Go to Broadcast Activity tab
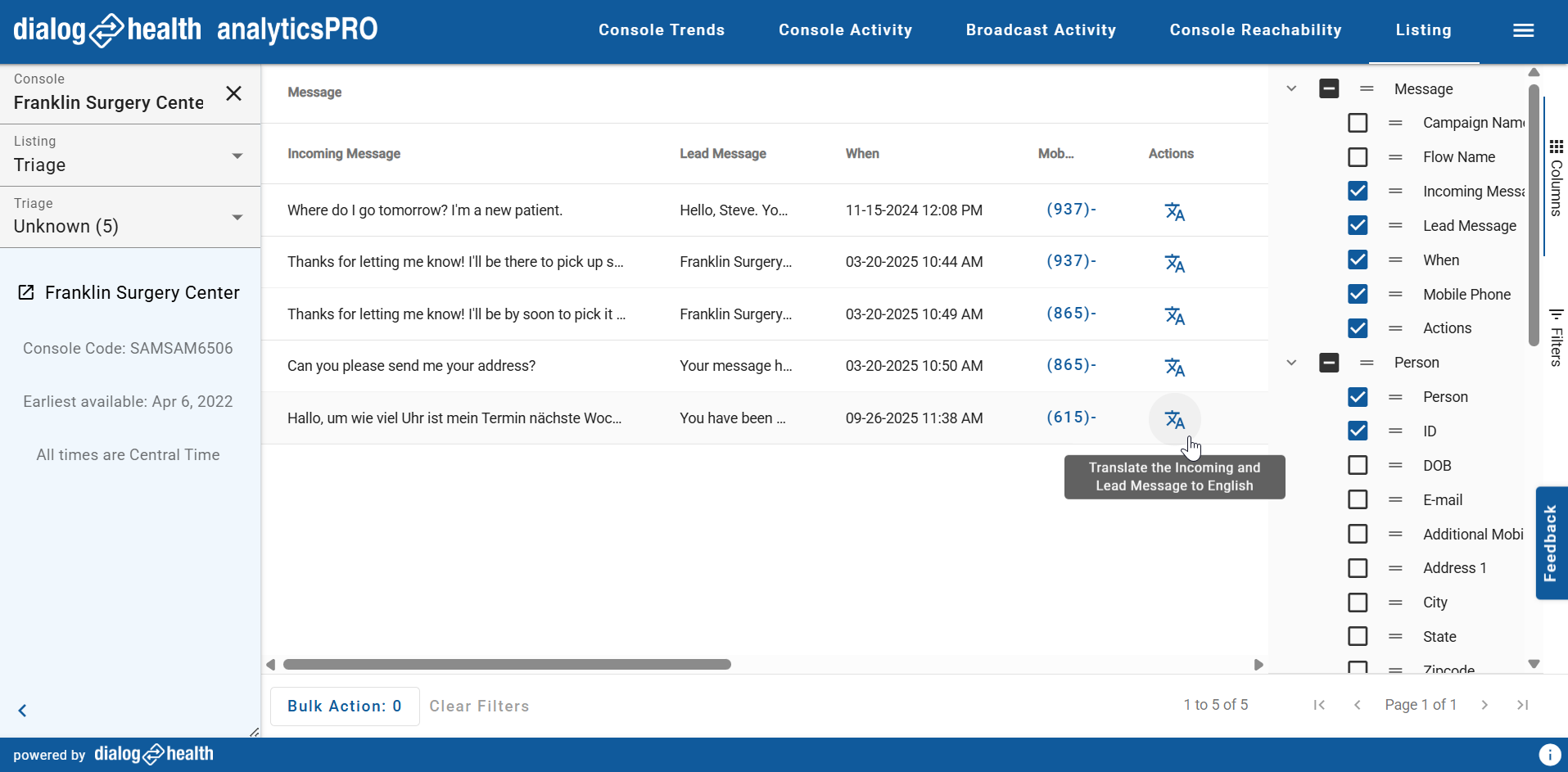This screenshot has height=772, width=1568. pos(1040,30)
